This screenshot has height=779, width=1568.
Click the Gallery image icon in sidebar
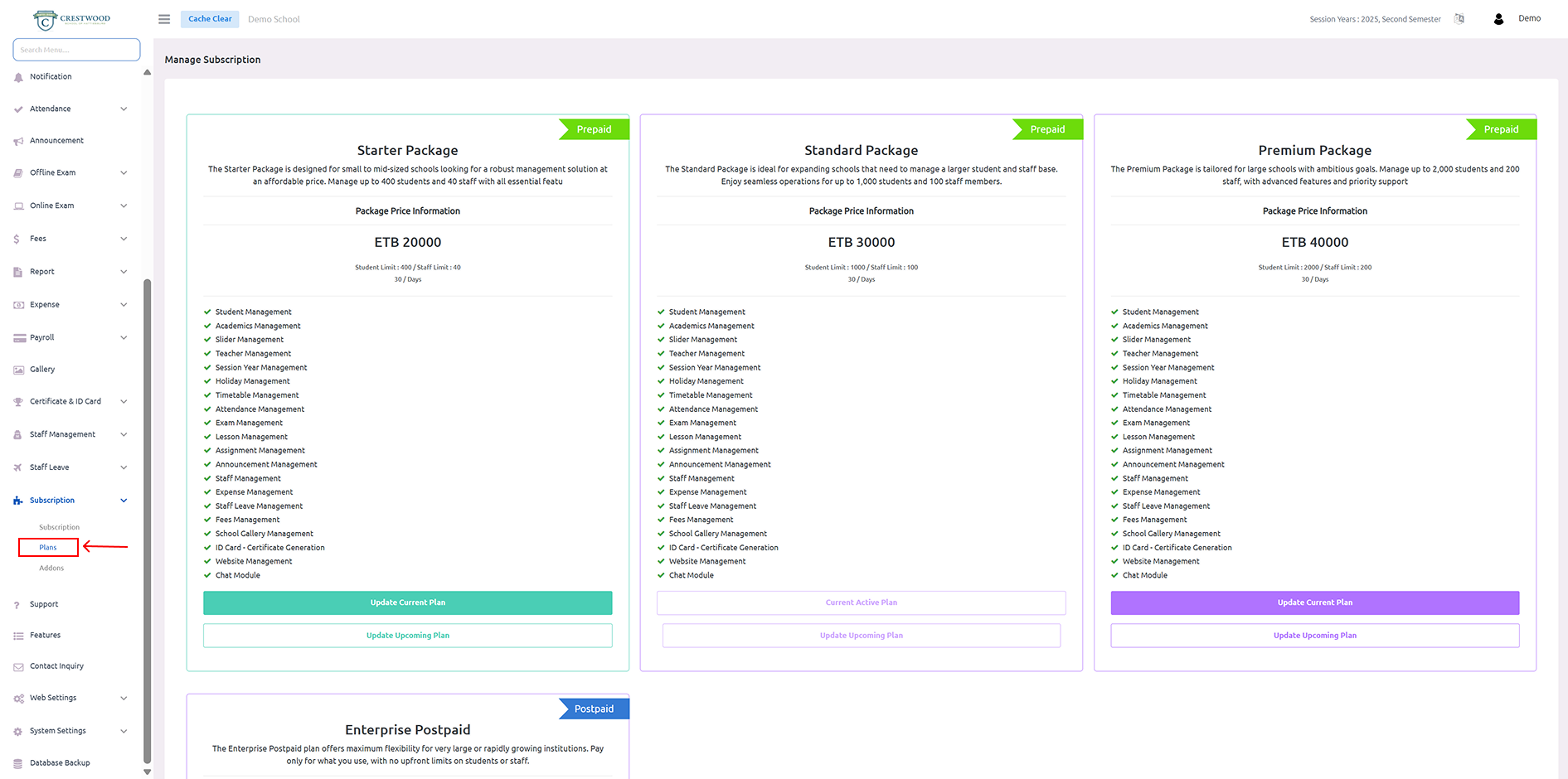point(18,370)
